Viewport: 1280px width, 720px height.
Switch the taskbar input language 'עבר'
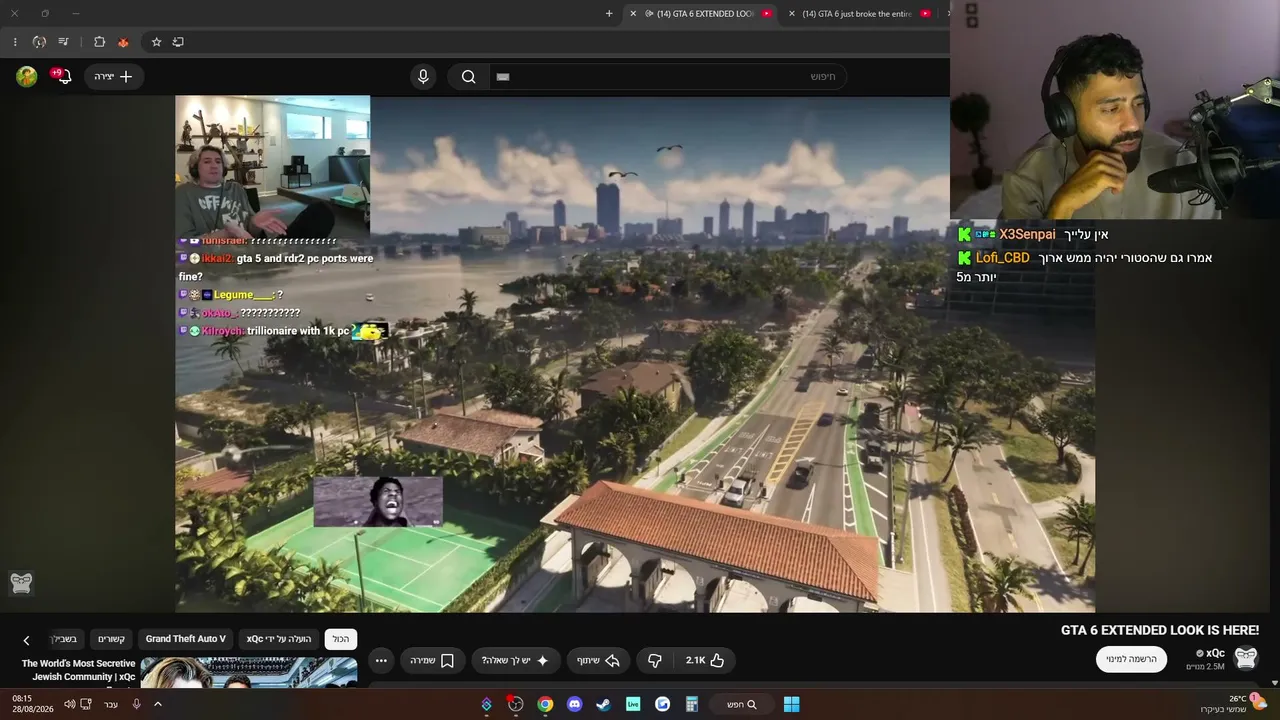(x=111, y=704)
